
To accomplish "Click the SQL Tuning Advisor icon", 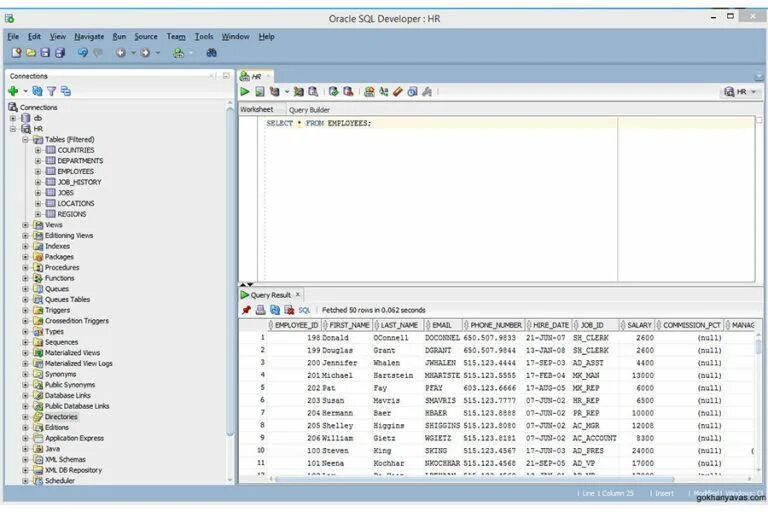I will (x=313, y=91).
